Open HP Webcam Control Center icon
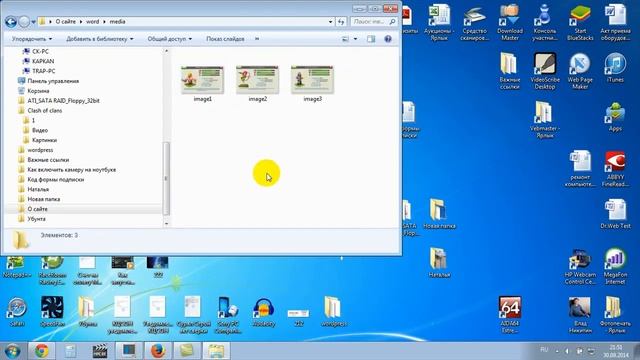This screenshot has width=640, height=360. (x=580, y=267)
